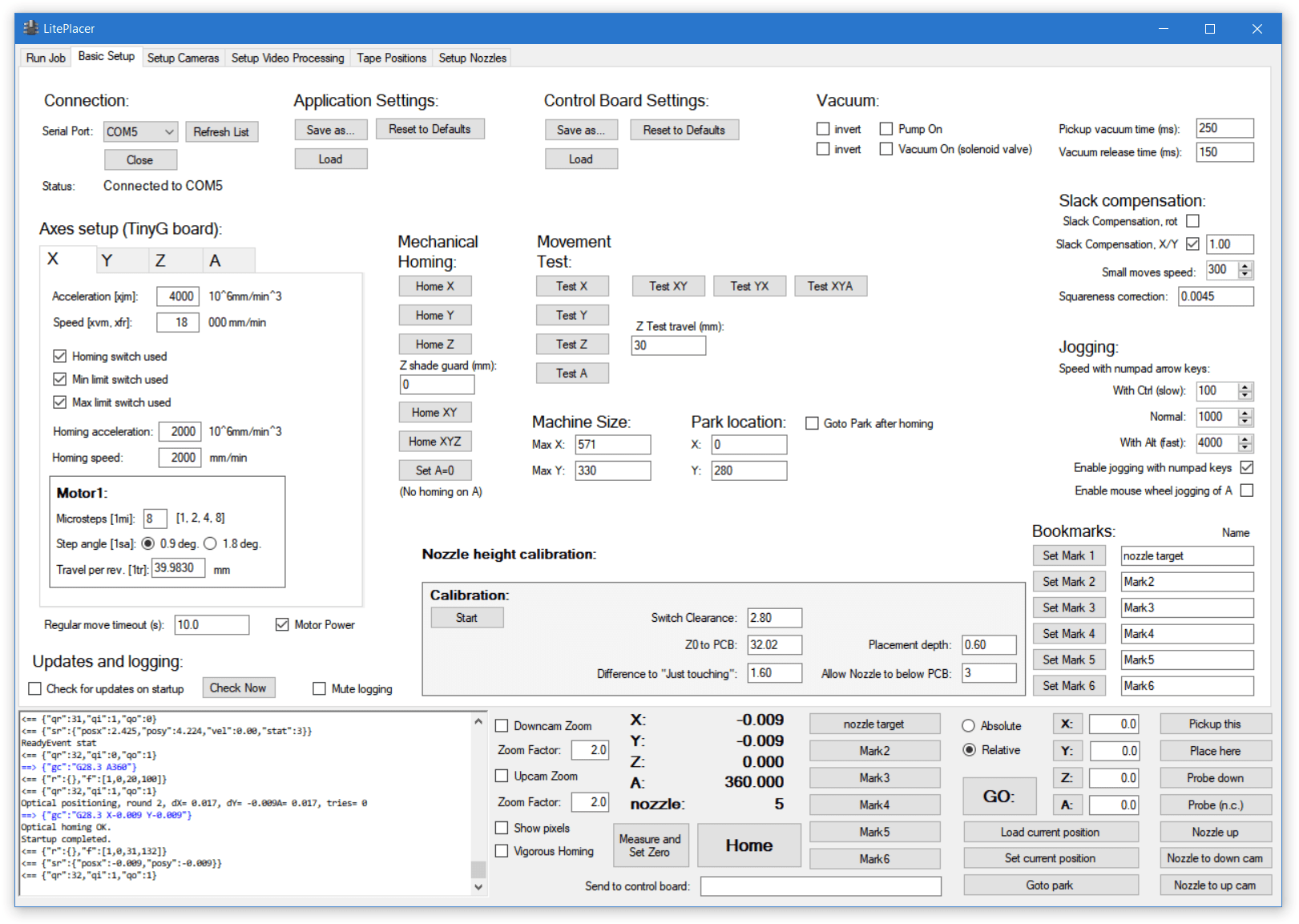Click the Nozzle to up cam button

[x=1216, y=885]
